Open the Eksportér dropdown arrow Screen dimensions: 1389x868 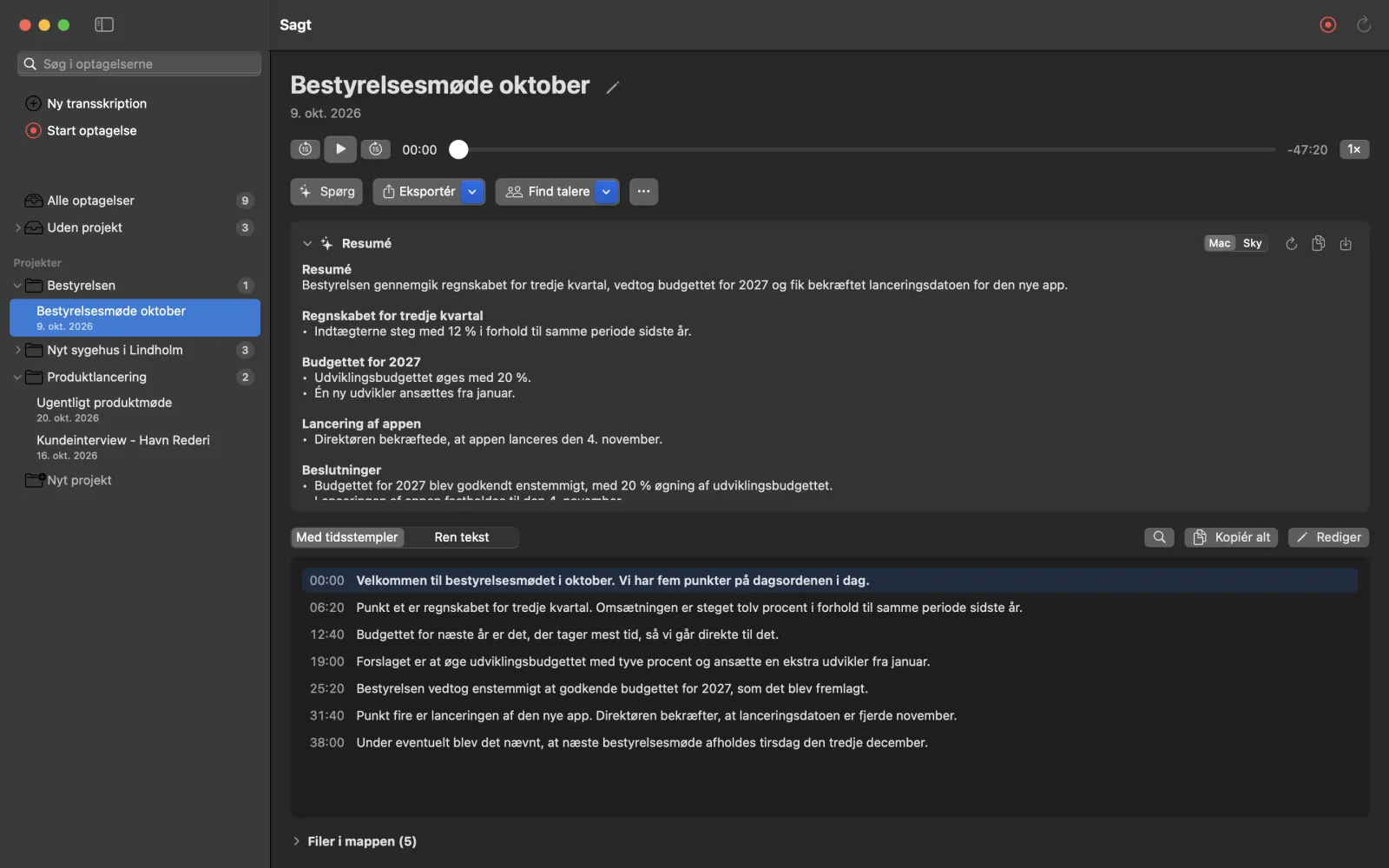click(x=472, y=191)
